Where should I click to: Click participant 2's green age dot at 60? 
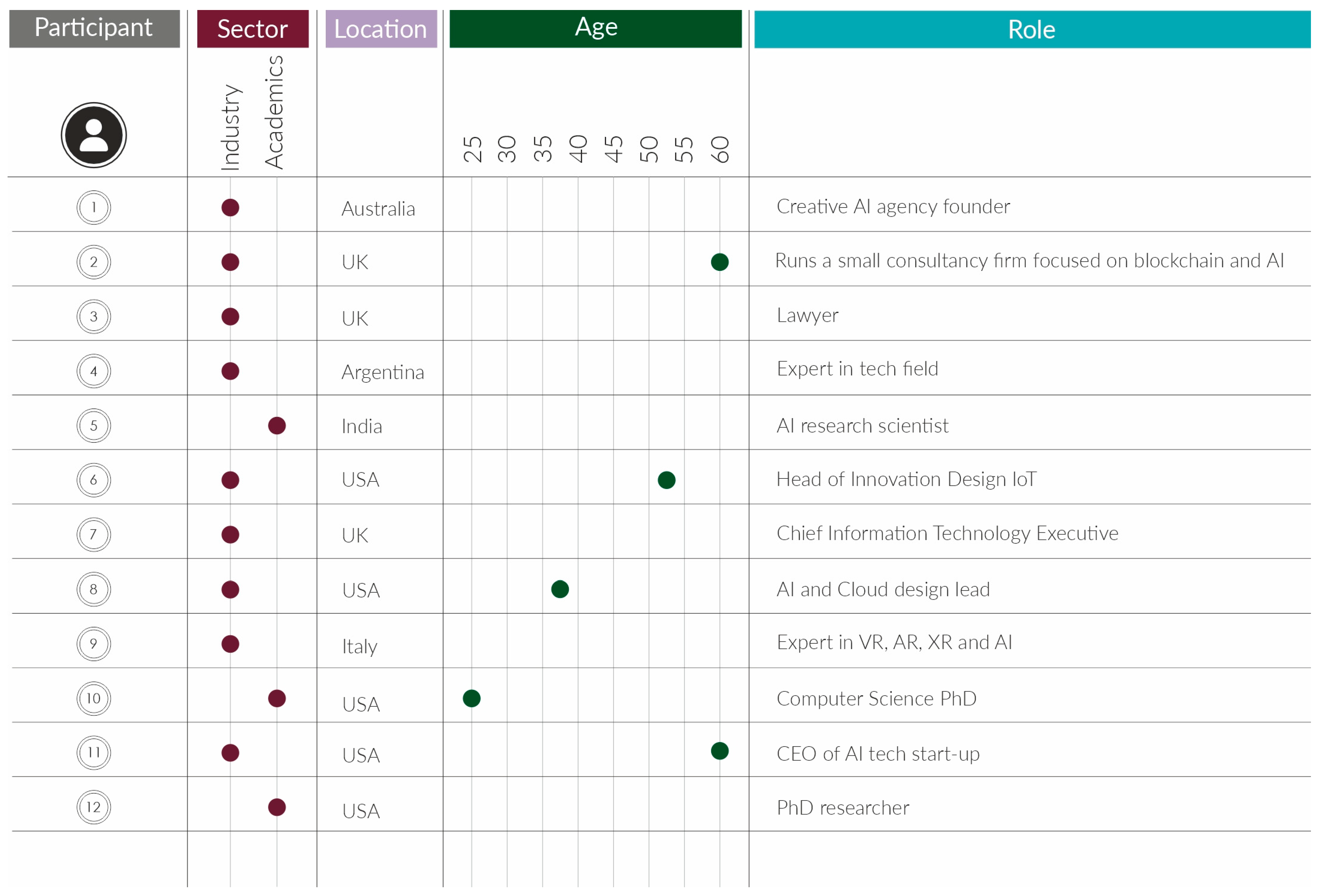(719, 261)
